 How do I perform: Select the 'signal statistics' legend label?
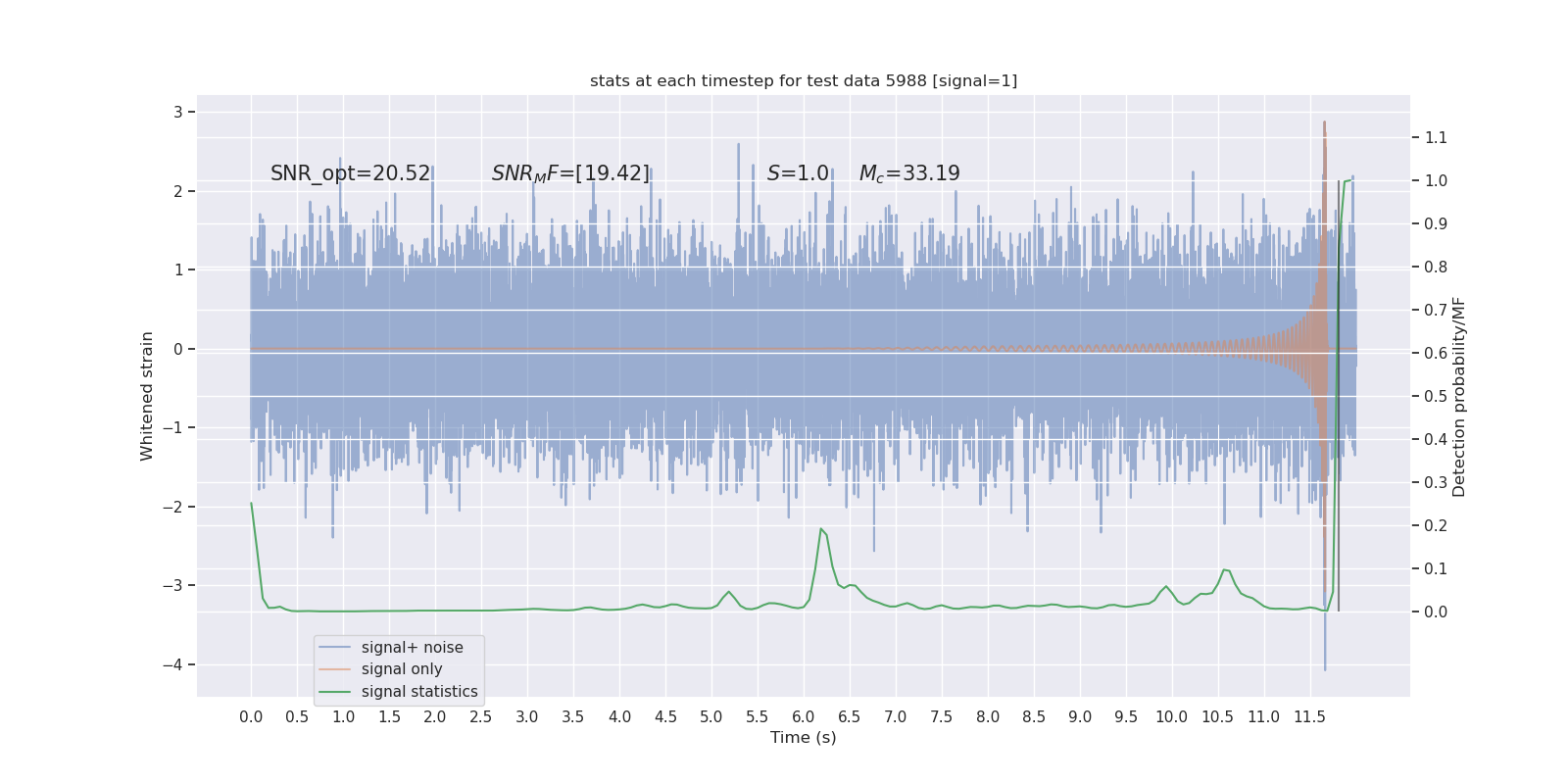coord(419,692)
